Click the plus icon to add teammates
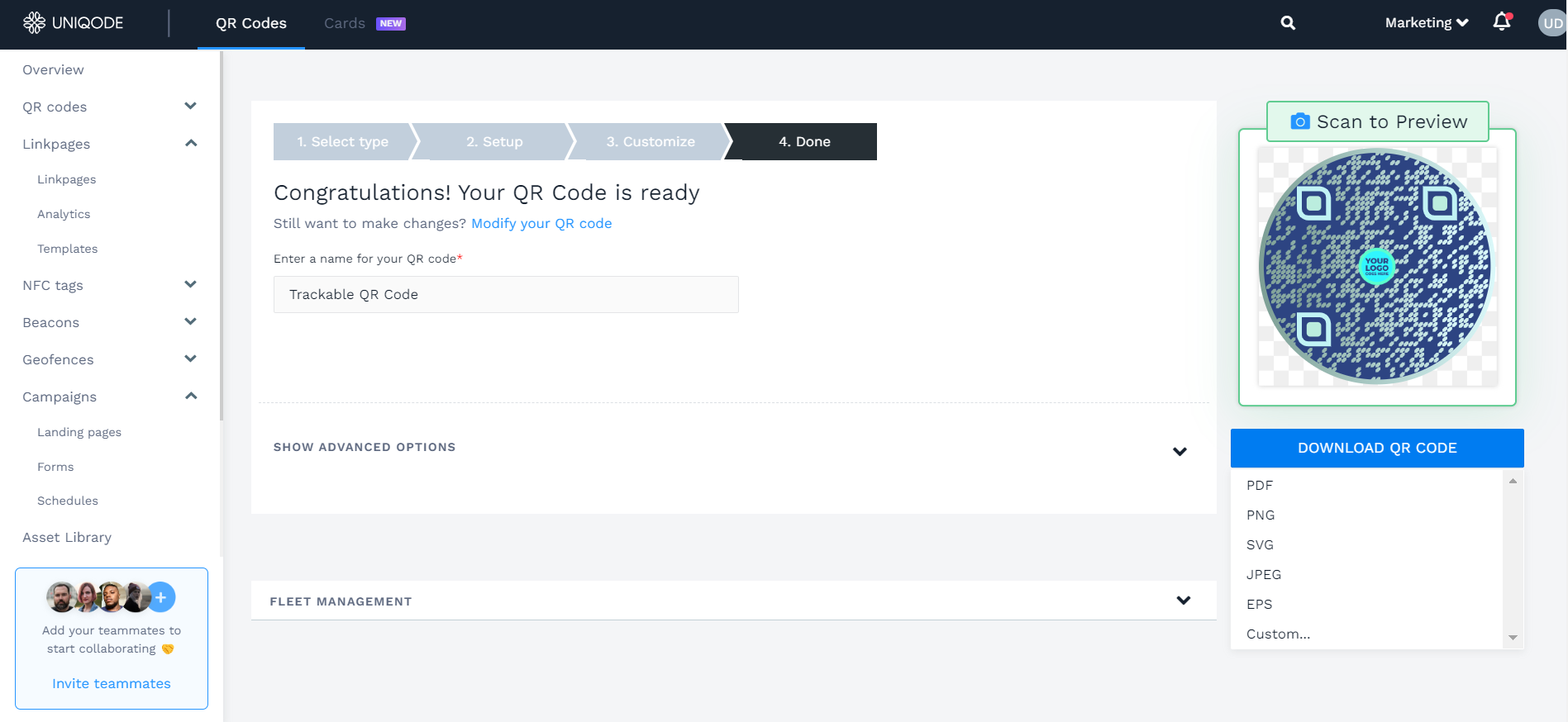 (x=161, y=597)
